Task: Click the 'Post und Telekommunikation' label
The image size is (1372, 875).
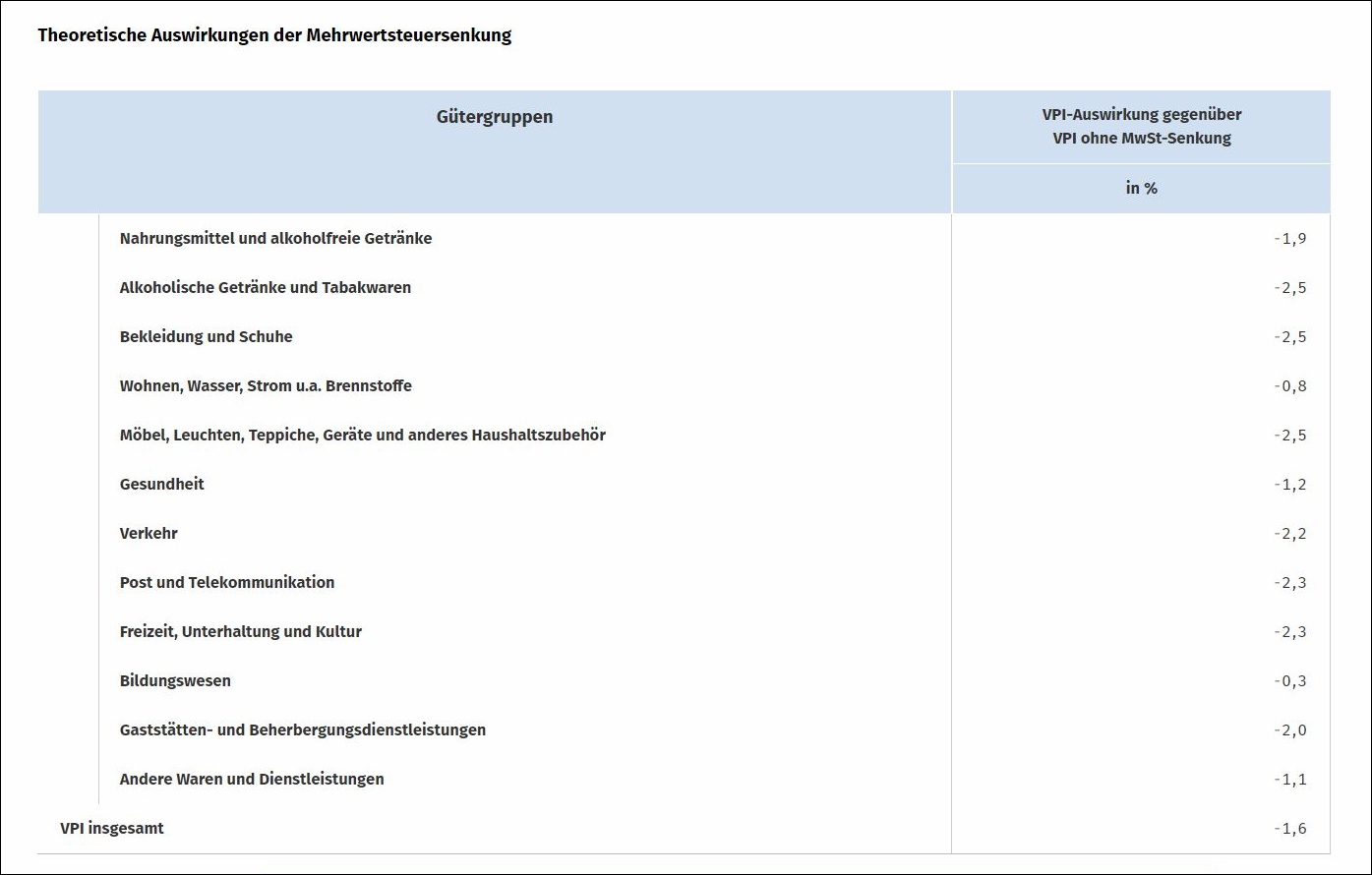Action: [227, 582]
